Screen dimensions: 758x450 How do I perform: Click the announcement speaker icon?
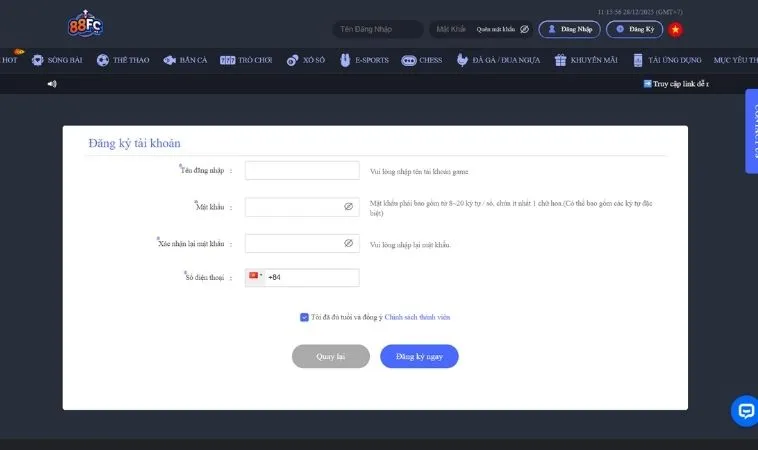click(x=52, y=84)
